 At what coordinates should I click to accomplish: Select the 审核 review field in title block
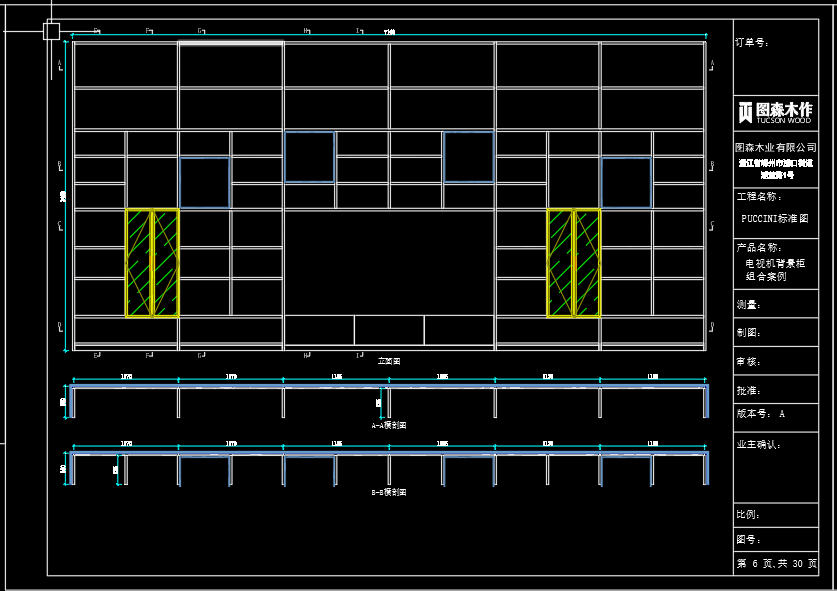click(748, 361)
